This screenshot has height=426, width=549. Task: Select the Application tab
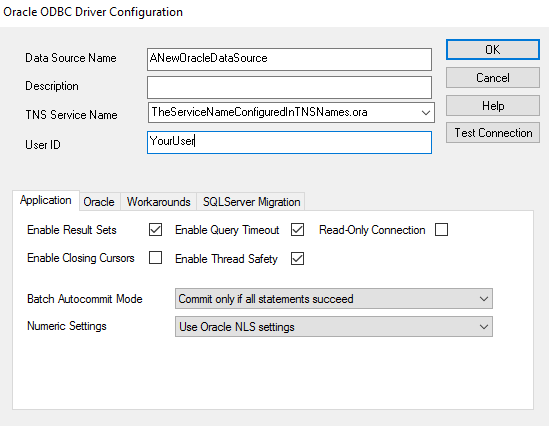pyautogui.click(x=46, y=200)
